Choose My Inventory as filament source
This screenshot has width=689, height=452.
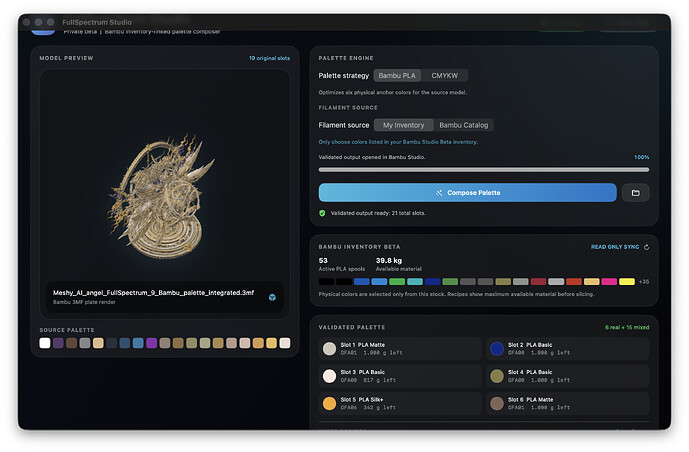[403, 125]
